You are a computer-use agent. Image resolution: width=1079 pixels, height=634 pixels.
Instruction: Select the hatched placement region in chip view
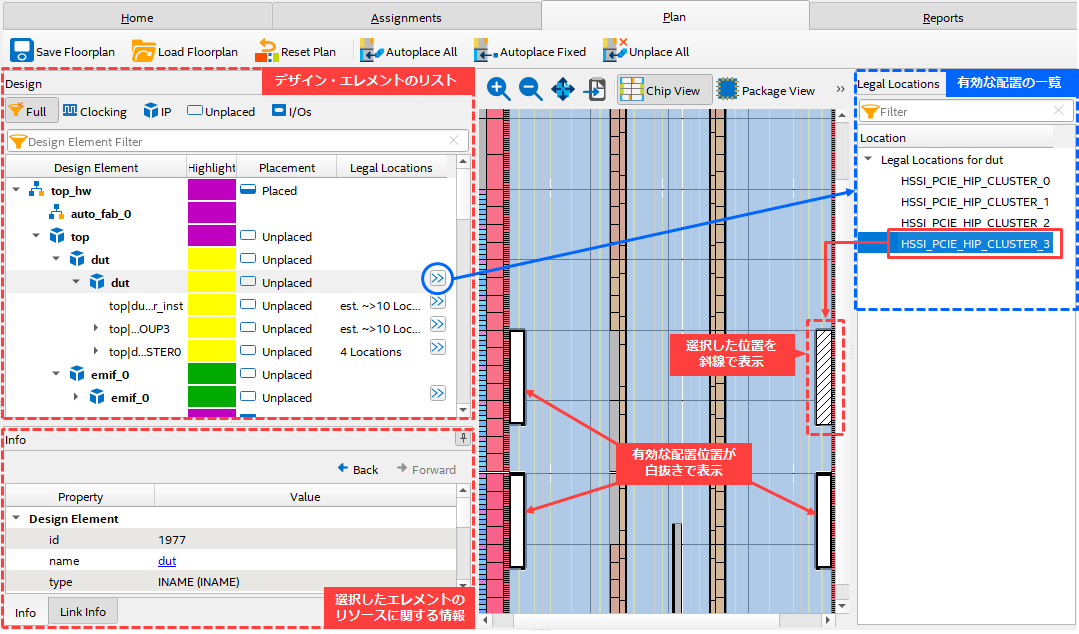click(x=824, y=377)
